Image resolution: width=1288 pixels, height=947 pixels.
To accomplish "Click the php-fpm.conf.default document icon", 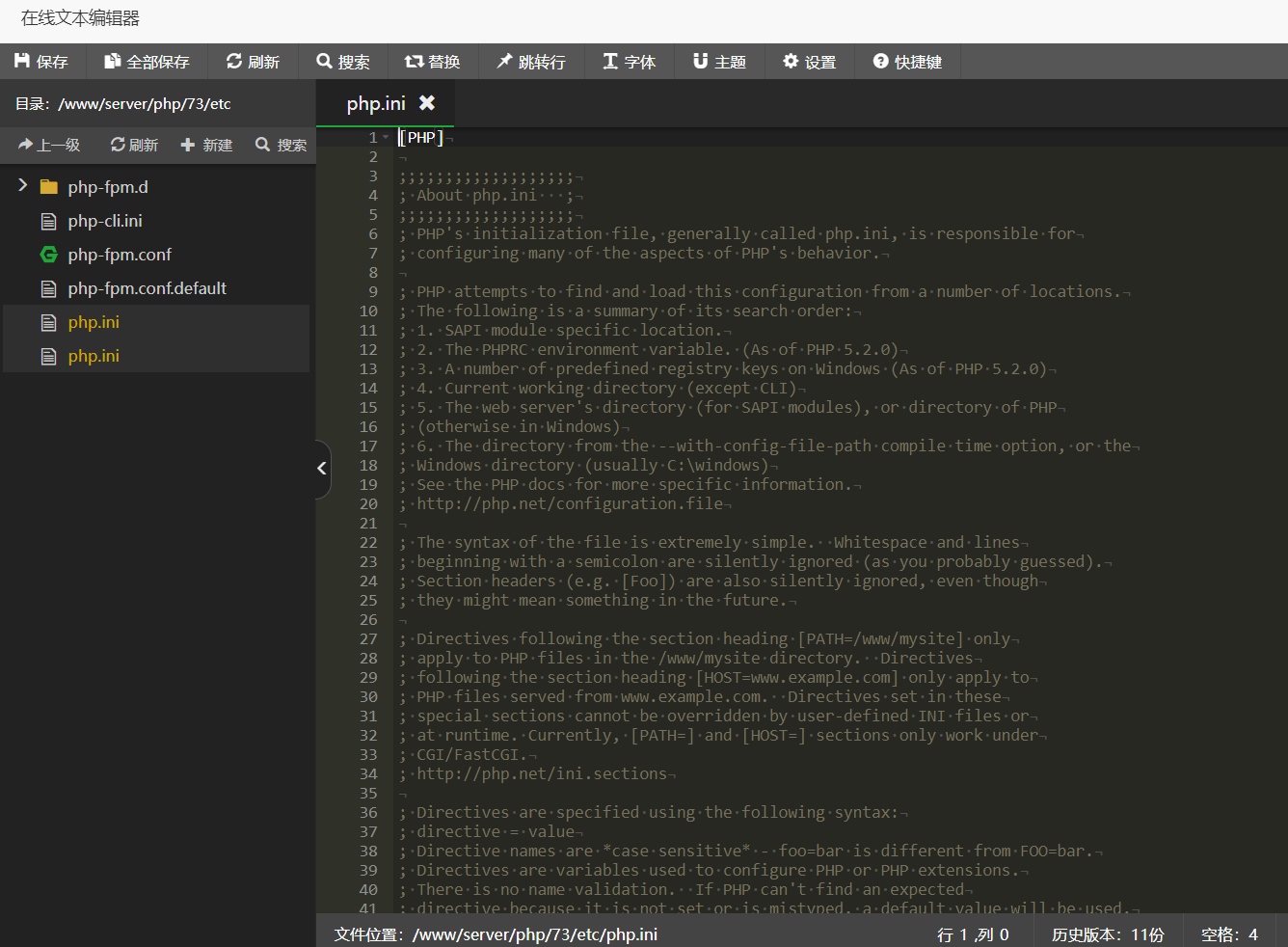I will click(49, 288).
